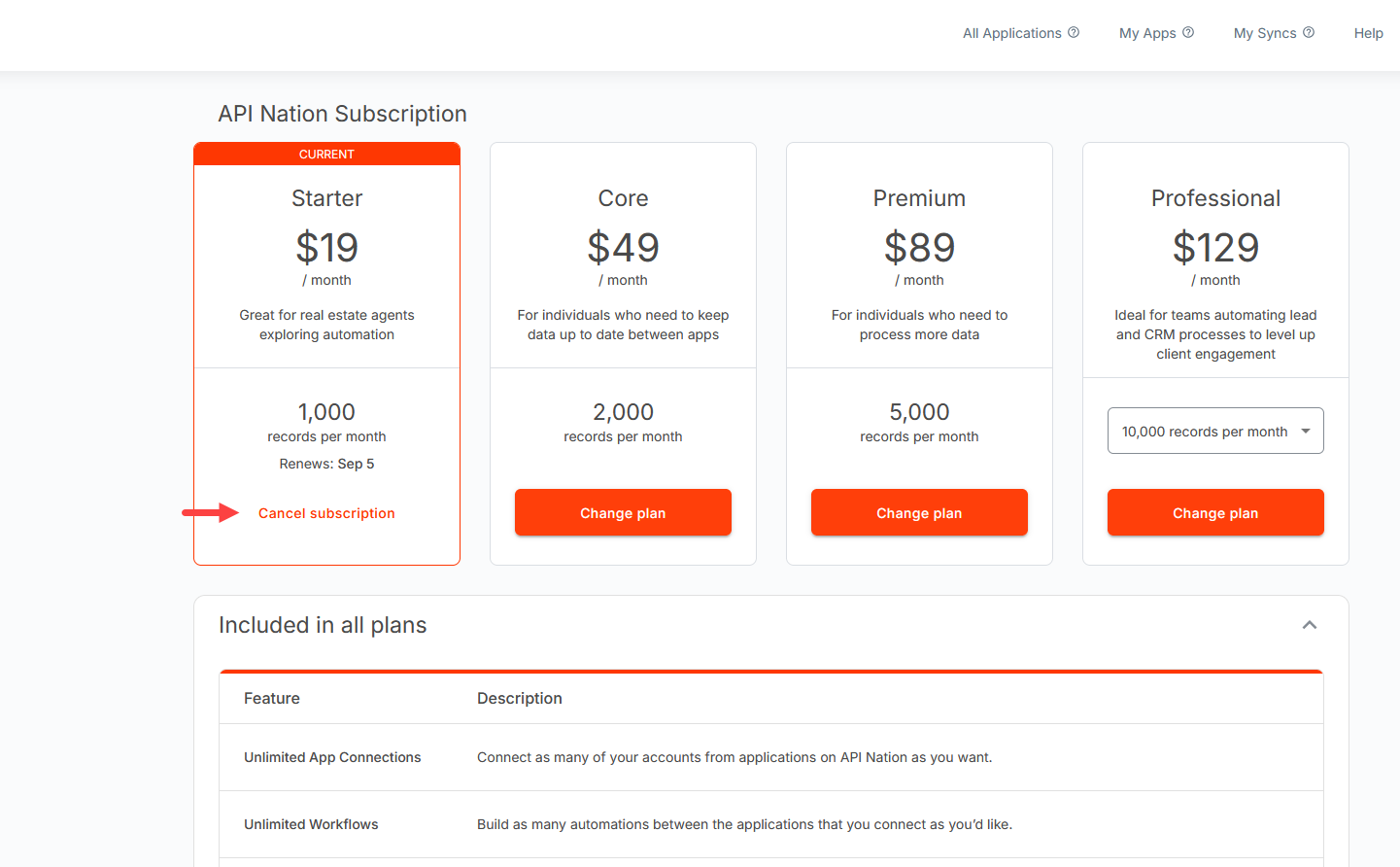Image resolution: width=1400 pixels, height=867 pixels.
Task: Open My Syncs from the top bar
Action: click(1264, 33)
